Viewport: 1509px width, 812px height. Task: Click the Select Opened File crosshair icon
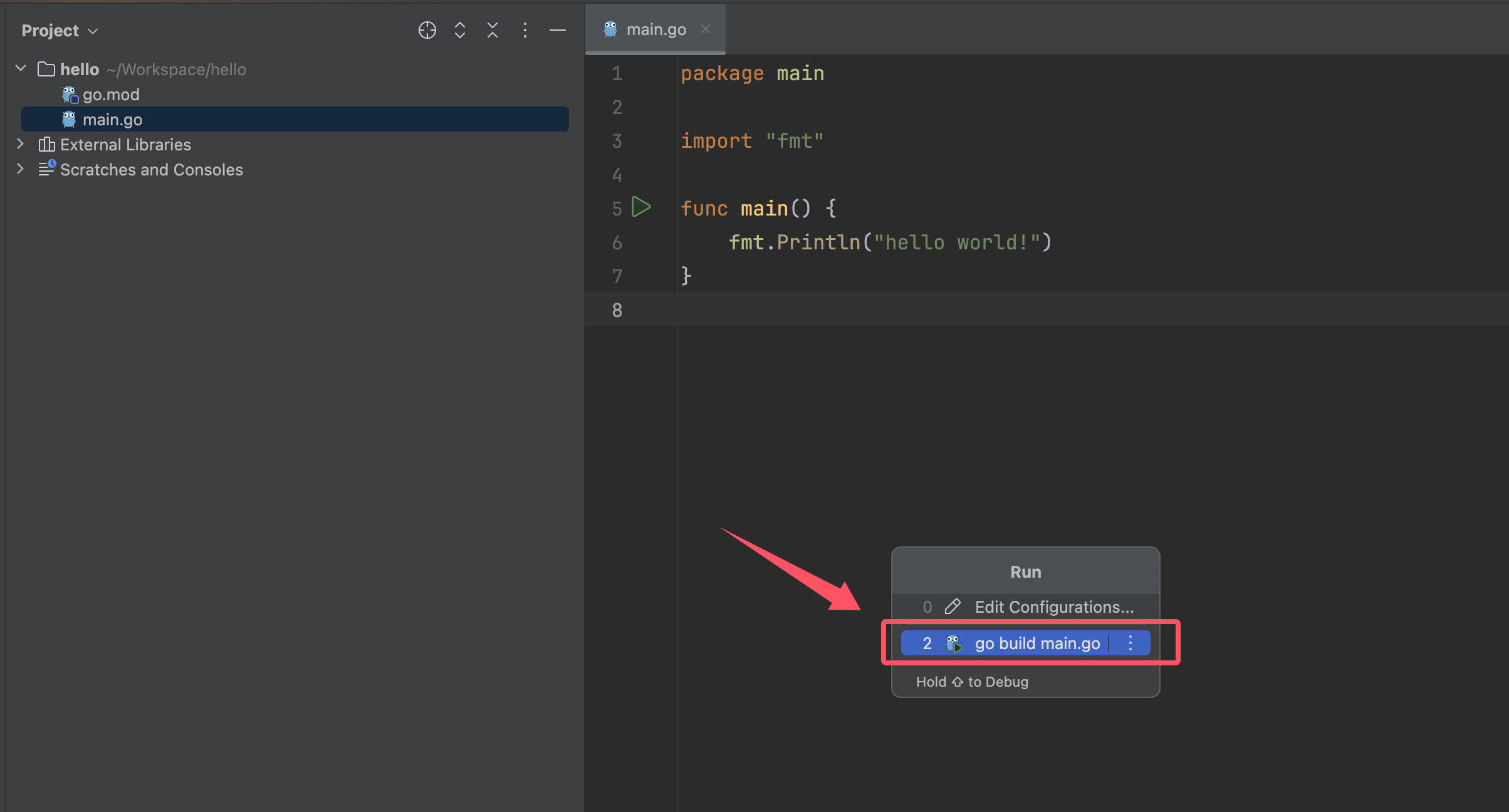coord(427,30)
